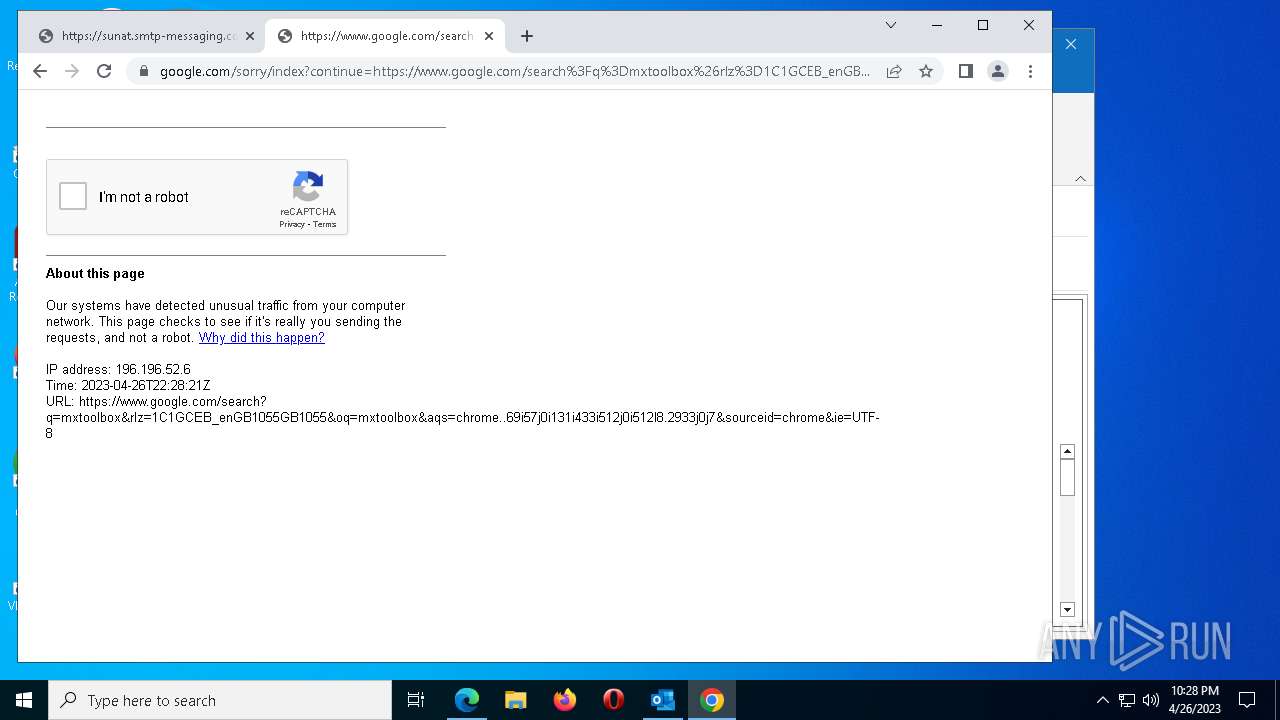Launch Microsoft Edge from taskbar
The height and width of the screenshot is (720, 1280).
(467, 700)
